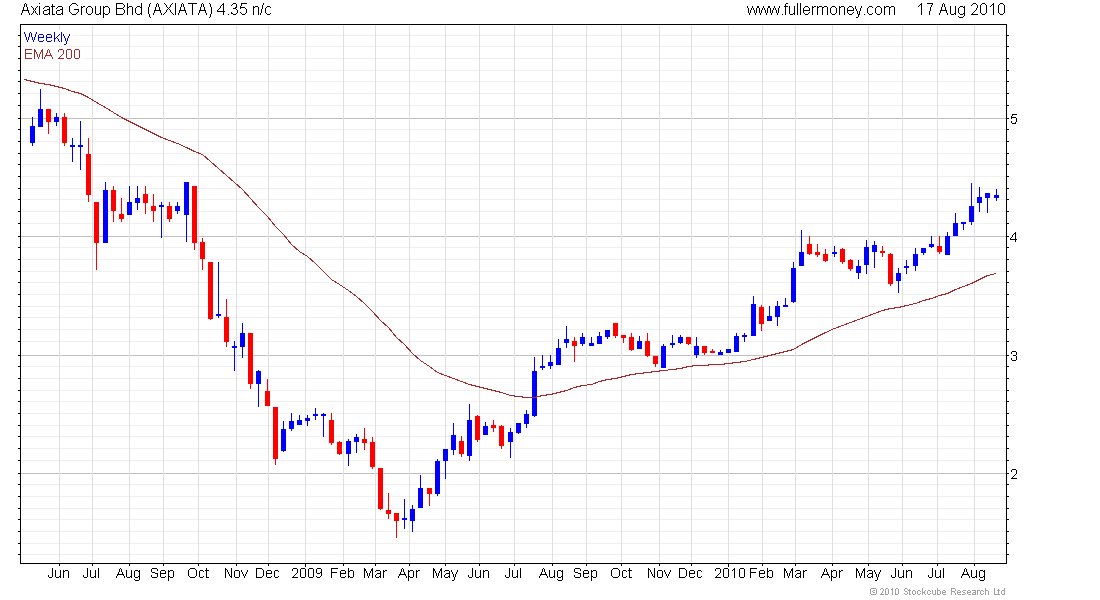This screenshot has width=1100, height=600.
Task: Click the date '17 Aug 2010'
Action: (961, 10)
